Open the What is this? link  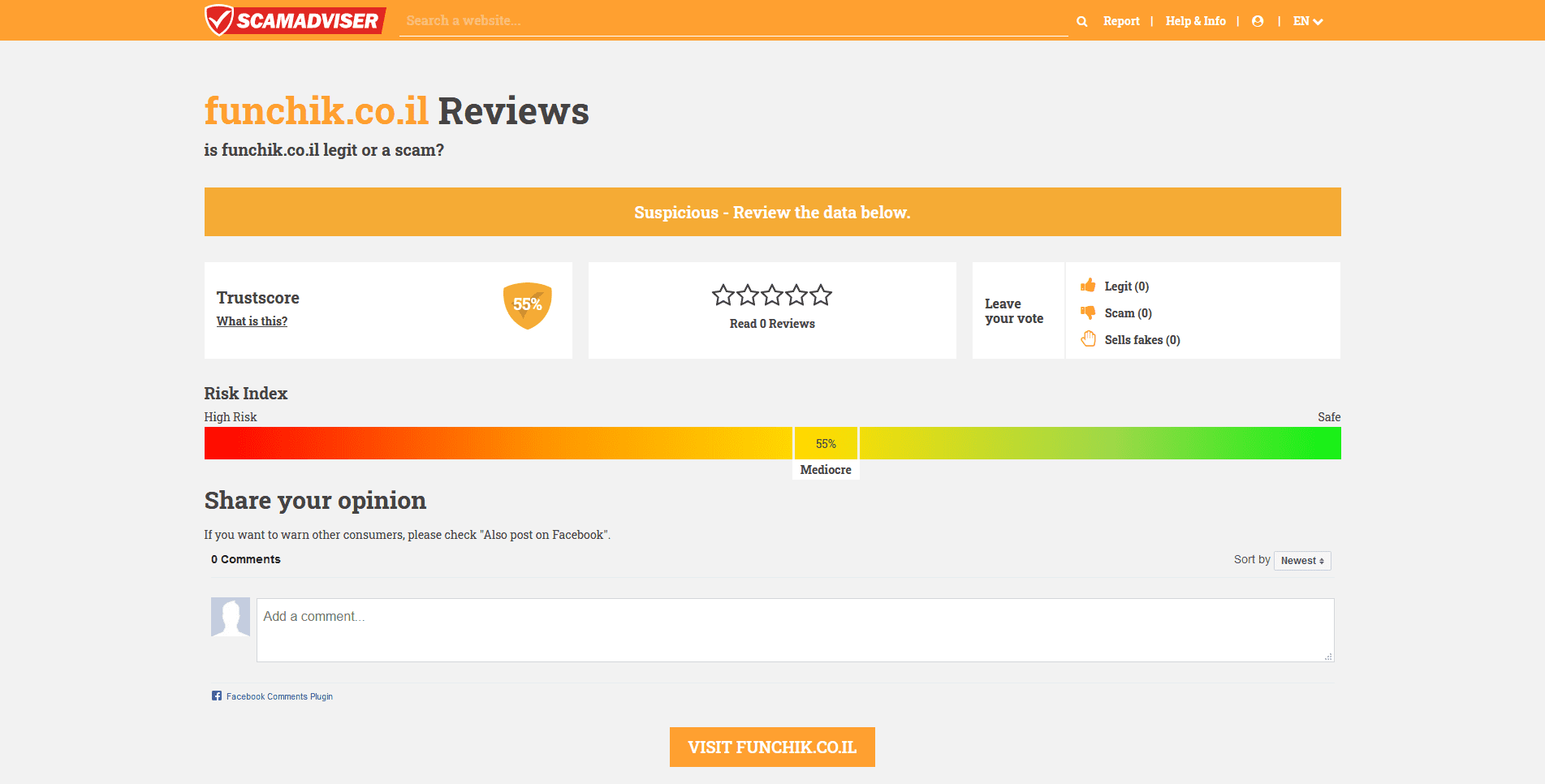[252, 321]
